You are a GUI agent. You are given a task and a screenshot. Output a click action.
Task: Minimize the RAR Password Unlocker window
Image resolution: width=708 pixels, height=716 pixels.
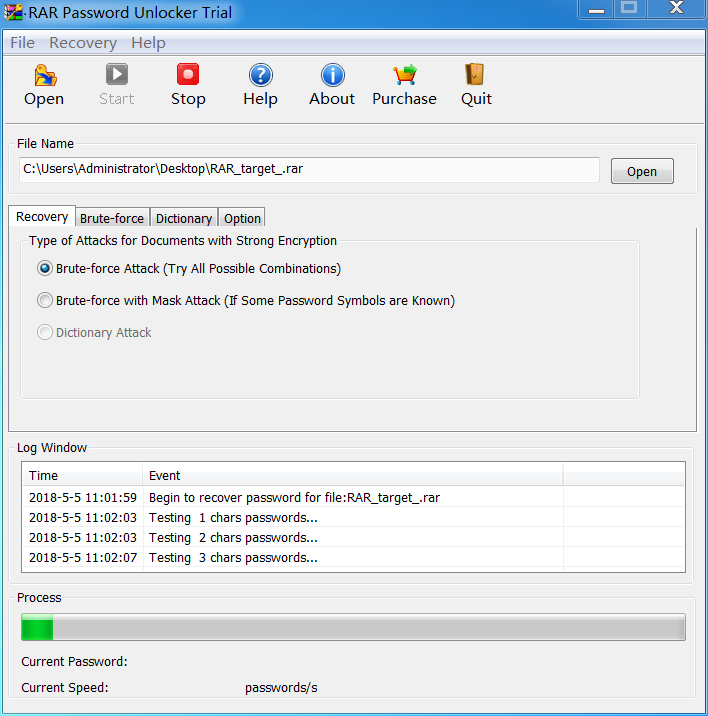point(596,9)
